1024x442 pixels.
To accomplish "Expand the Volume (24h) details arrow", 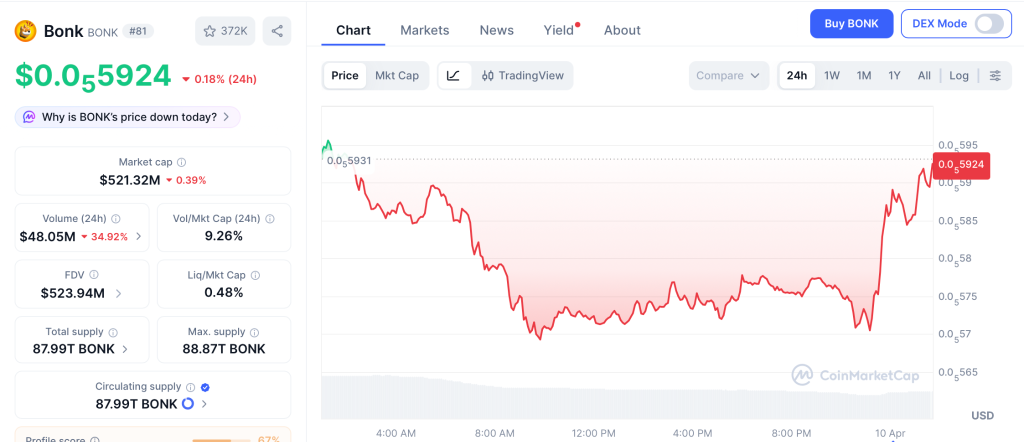I will coord(139,237).
